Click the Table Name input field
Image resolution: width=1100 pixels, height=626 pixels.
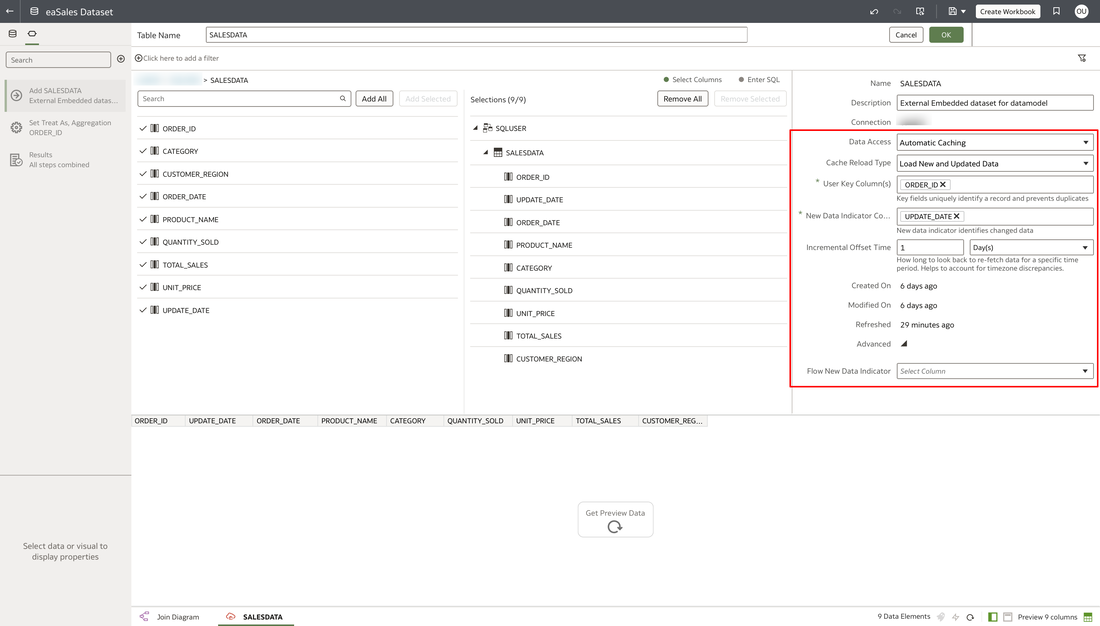click(x=476, y=34)
